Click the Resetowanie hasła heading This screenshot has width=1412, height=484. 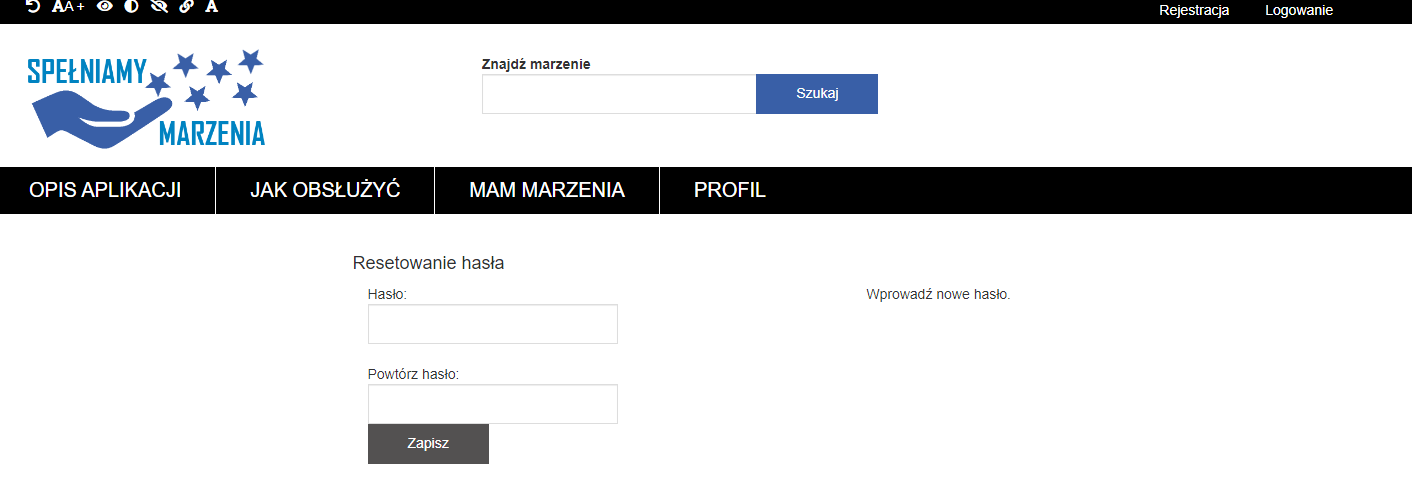pos(428,264)
